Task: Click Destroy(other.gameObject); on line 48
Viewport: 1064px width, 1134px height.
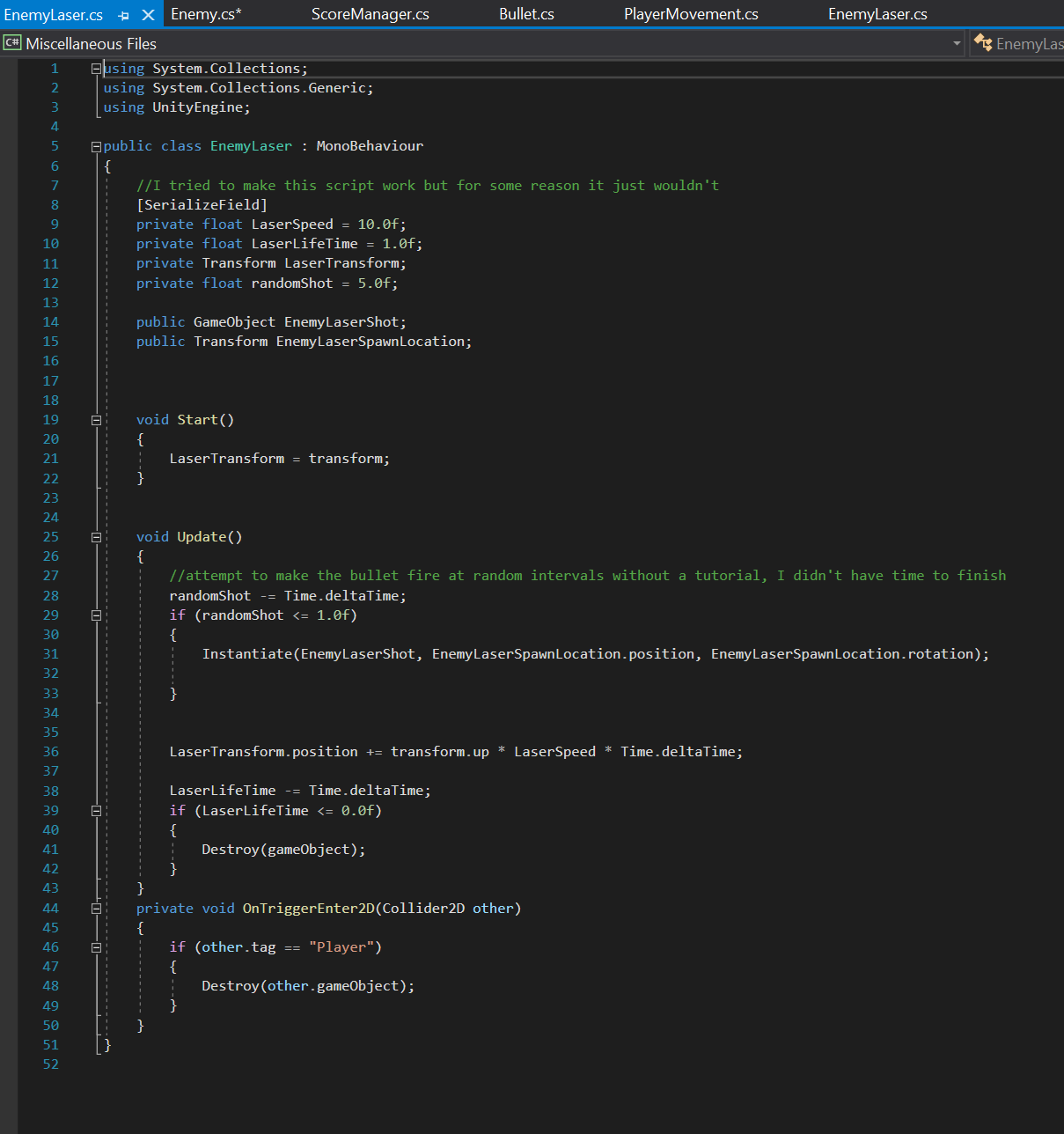Action: coord(308,985)
